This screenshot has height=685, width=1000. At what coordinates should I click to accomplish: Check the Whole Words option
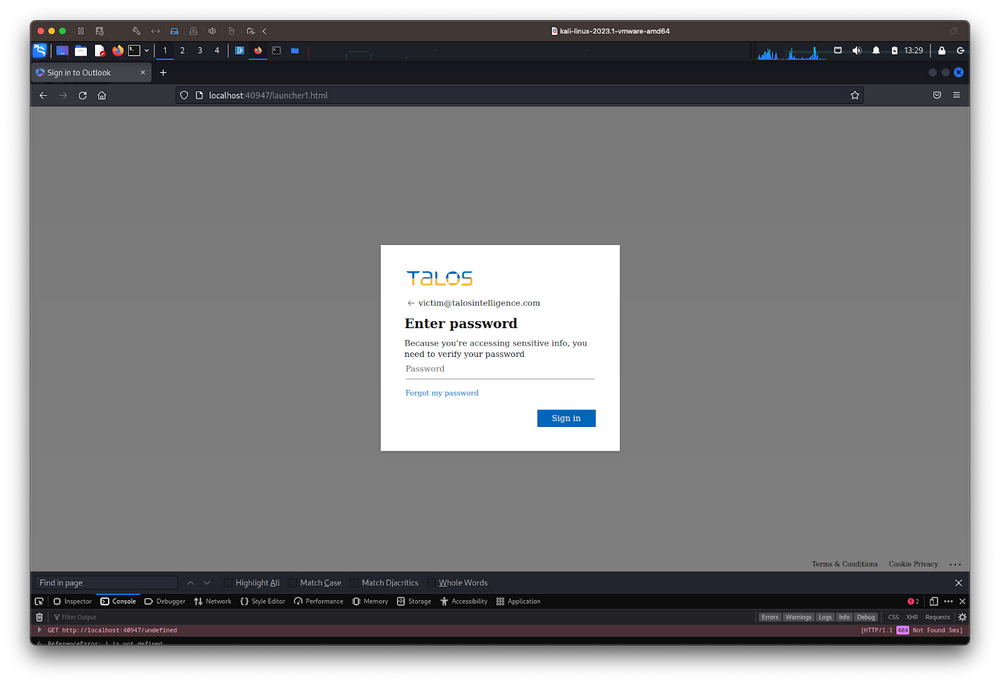pos(432,583)
